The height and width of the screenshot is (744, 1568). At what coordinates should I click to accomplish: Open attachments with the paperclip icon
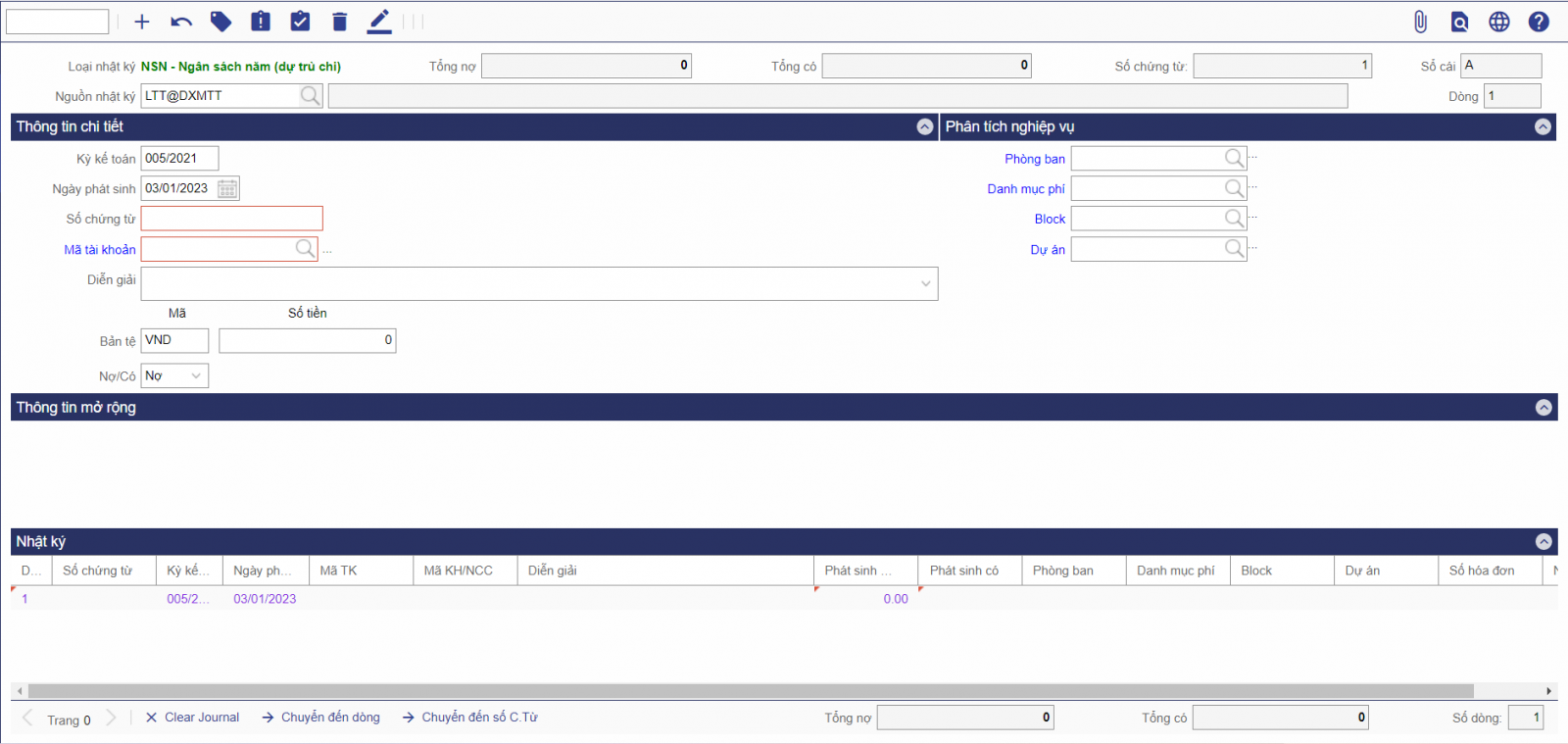(1420, 22)
